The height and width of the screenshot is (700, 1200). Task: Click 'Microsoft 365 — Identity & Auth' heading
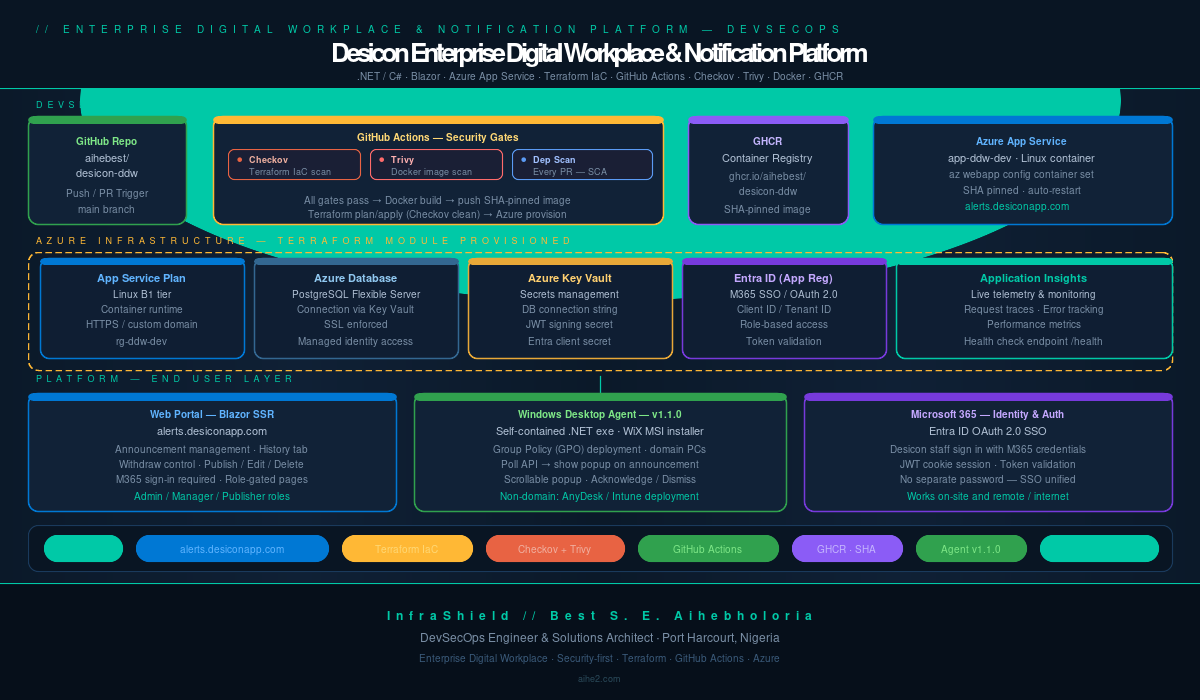987,414
